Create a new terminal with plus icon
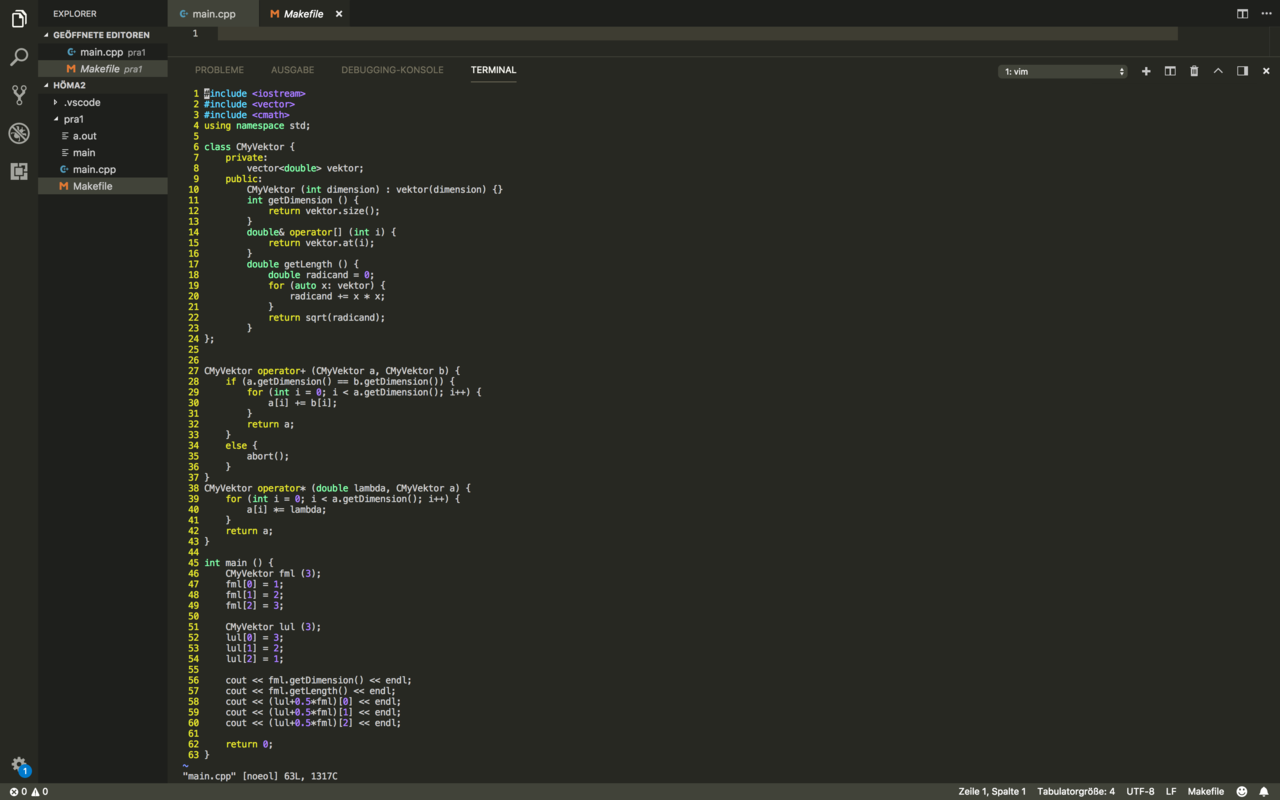1280x800 pixels. coord(1146,71)
